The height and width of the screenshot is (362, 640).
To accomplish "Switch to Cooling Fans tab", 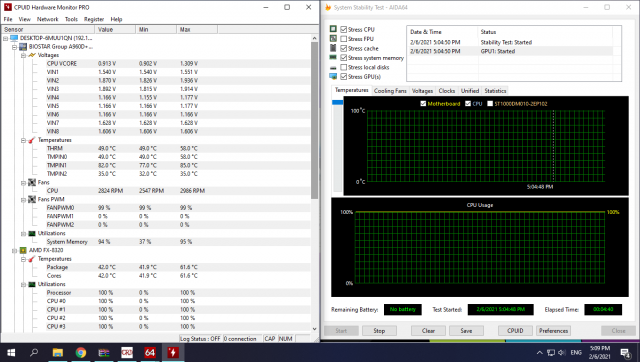I will tap(390, 91).
